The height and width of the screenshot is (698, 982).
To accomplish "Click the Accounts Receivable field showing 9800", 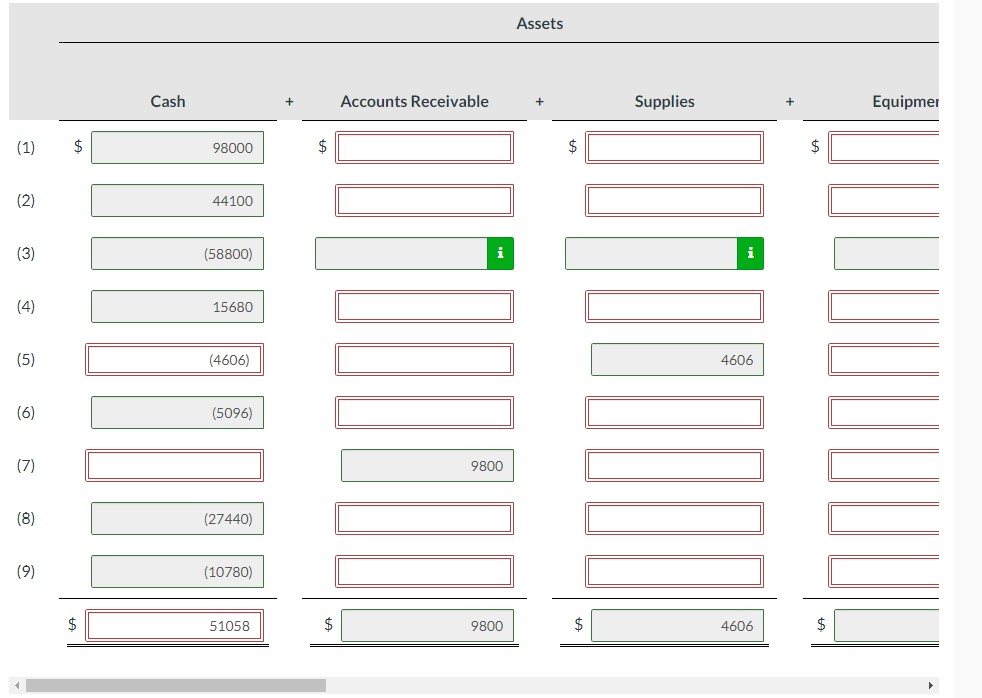I will point(427,465).
